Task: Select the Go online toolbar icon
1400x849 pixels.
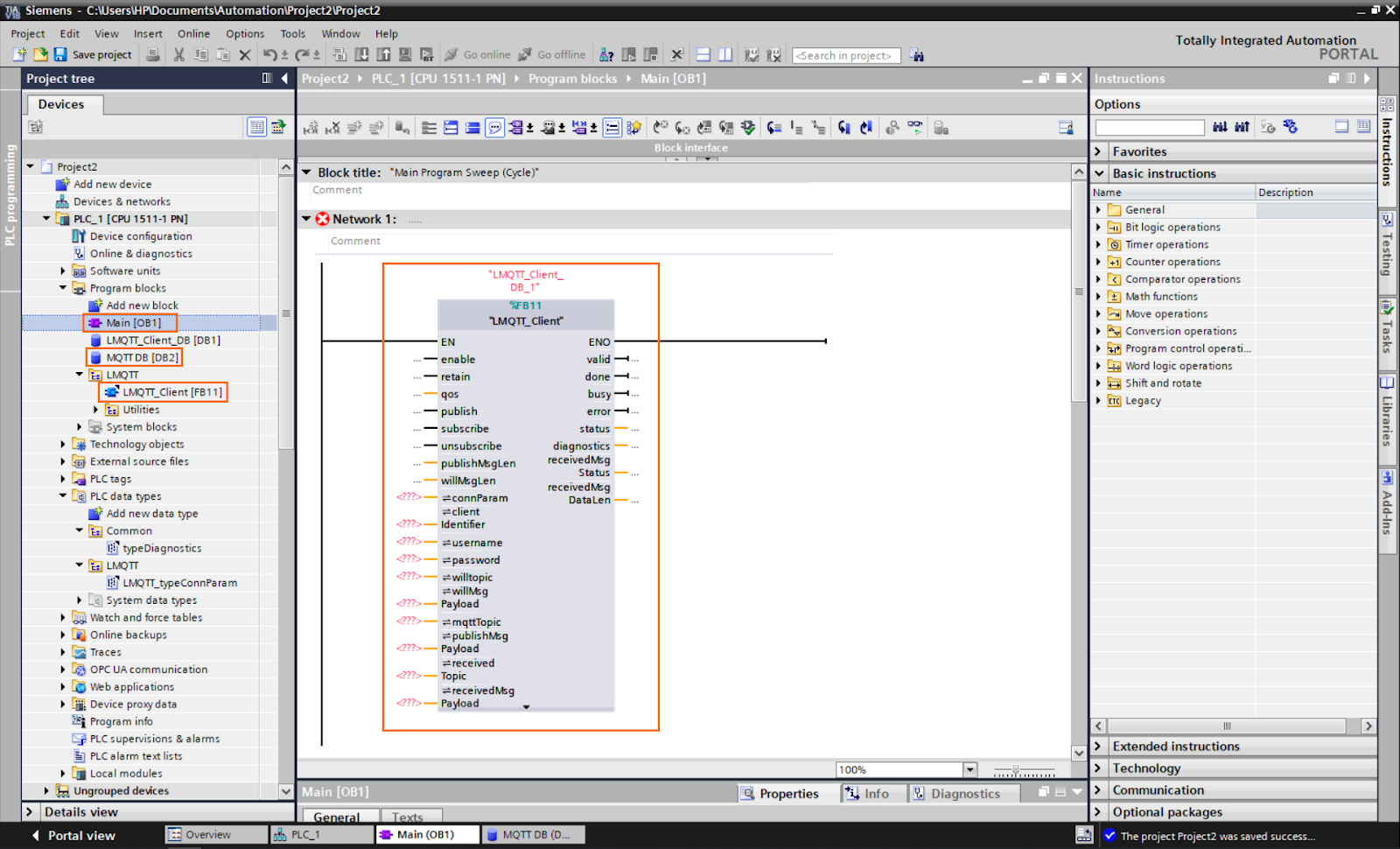Action: click(x=478, y=54)
